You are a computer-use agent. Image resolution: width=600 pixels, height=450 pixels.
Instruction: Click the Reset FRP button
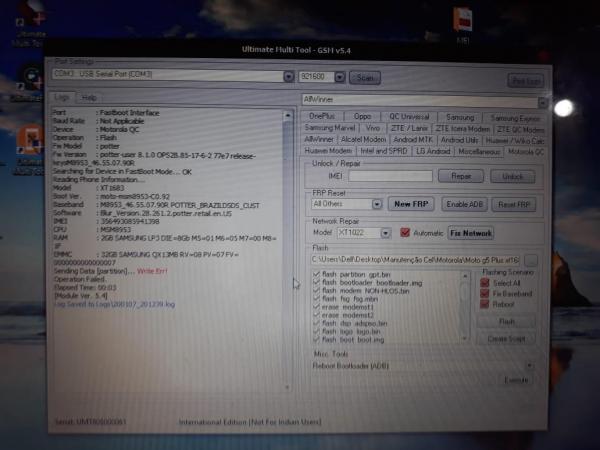click(x=514, y=205)
